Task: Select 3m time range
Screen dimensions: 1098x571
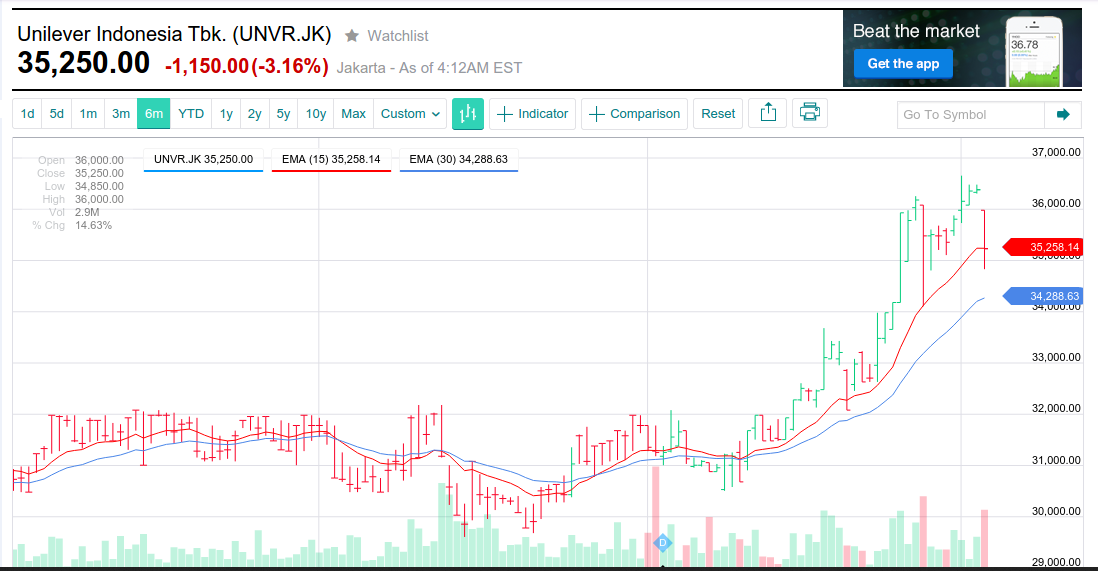Action: [x=121, y=113]
